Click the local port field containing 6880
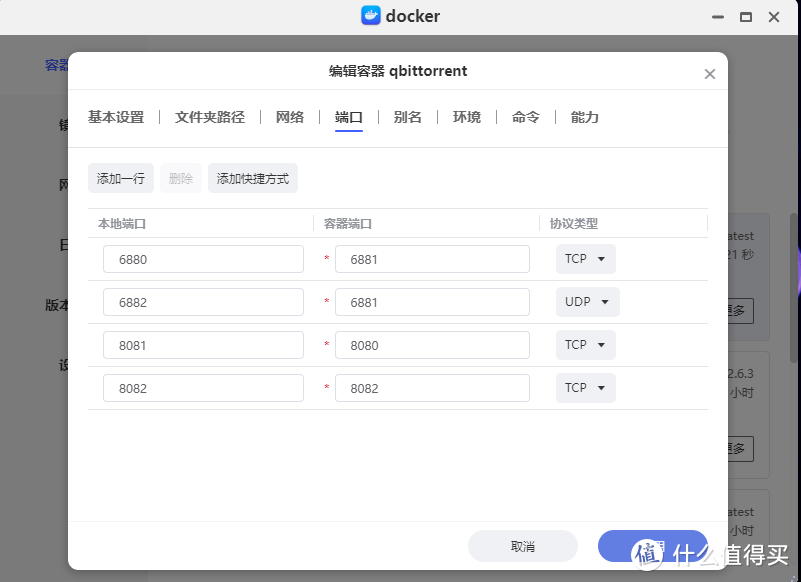 click(203, 258)
